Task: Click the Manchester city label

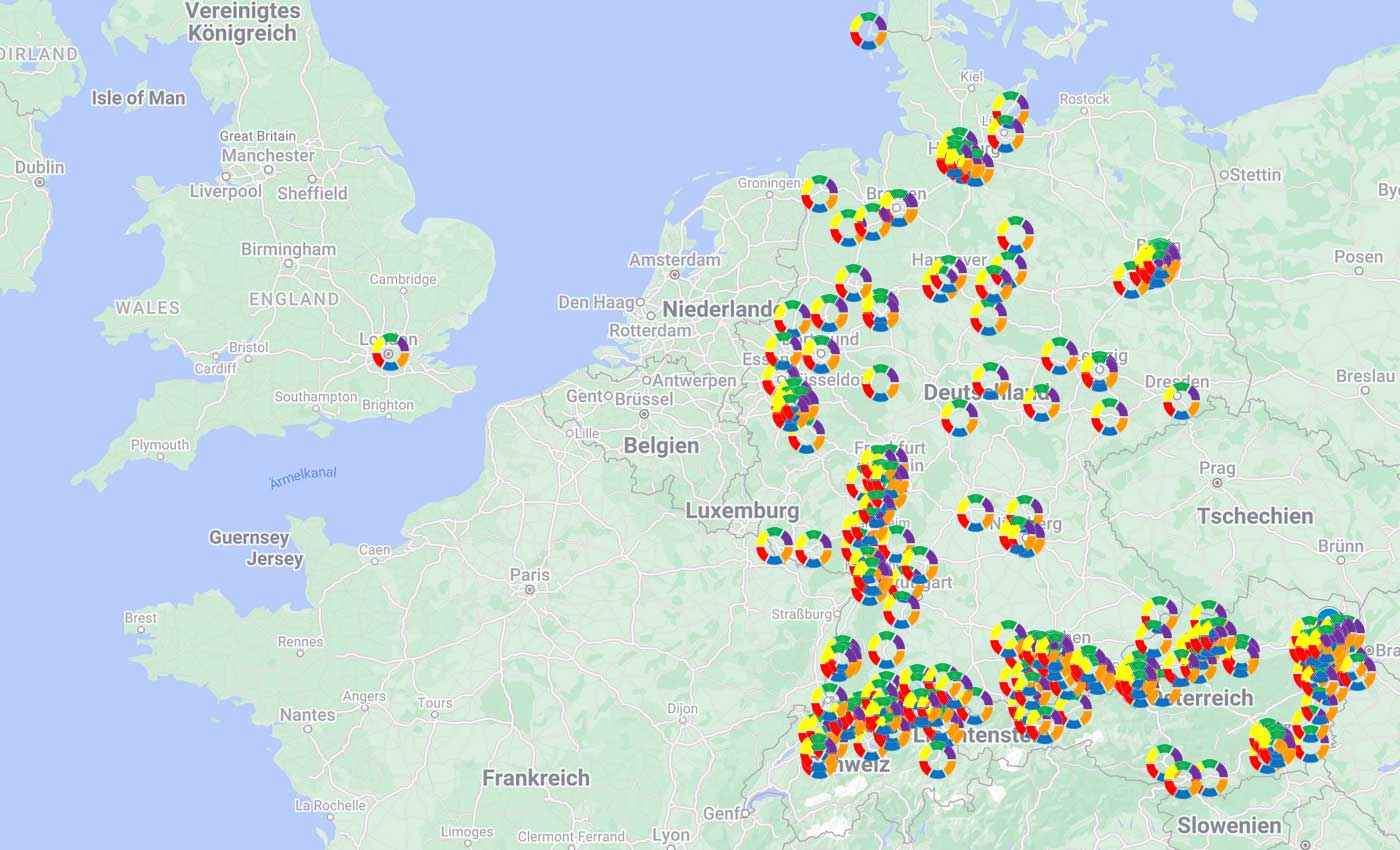Action: [x=268, y=156]
